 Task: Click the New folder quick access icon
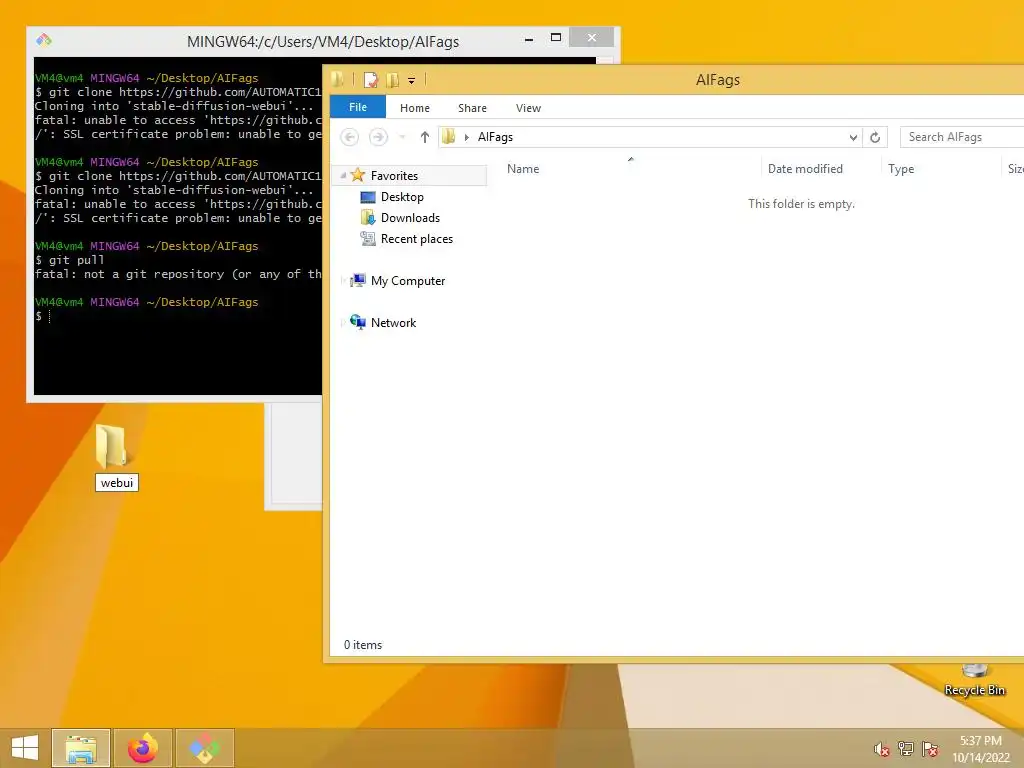(x=392, y=80)
